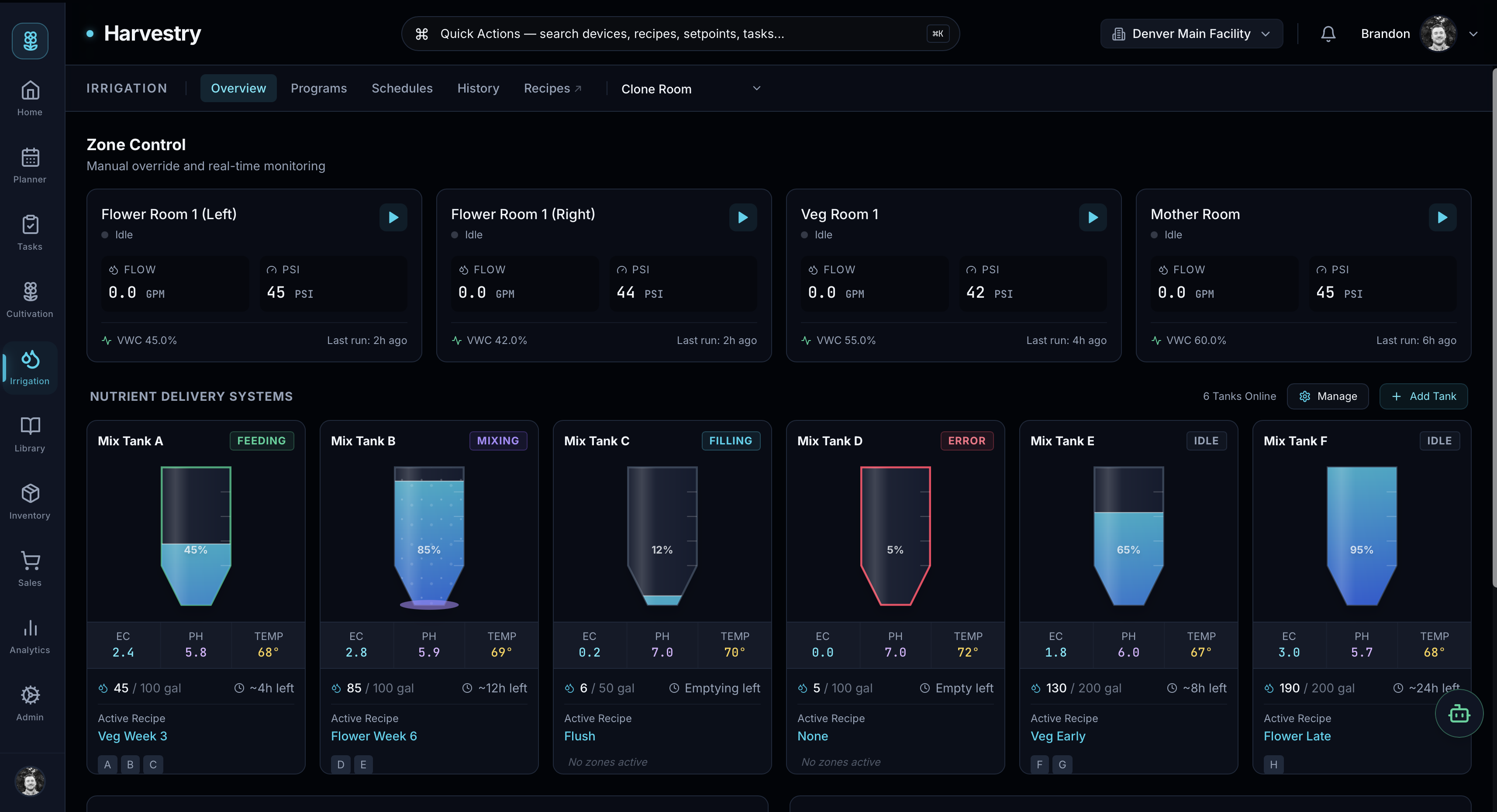
Task: Switch to the Schedules tab
Action: [402, 88]
